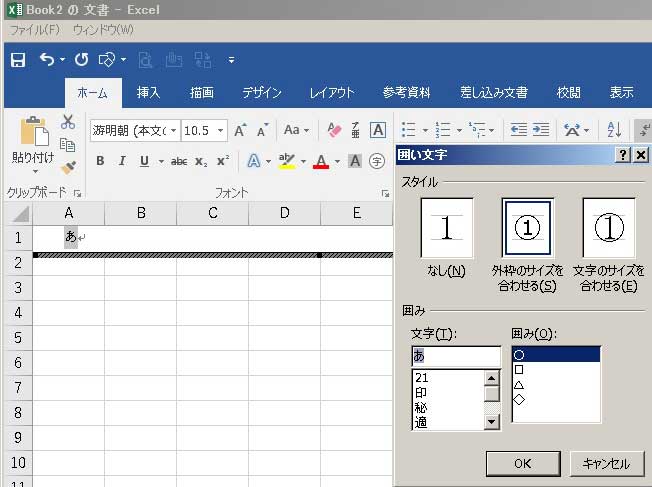This screenshot has height=487, width=652.
Task: Select 文字のサイズを合わせる style option
Action: pyautogui.click(x=608, y=229)
